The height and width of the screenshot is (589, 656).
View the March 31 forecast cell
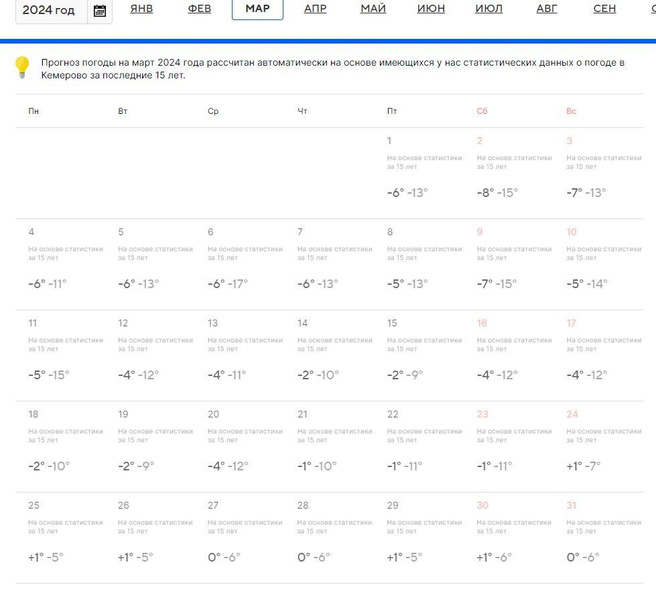pos(604,536)
